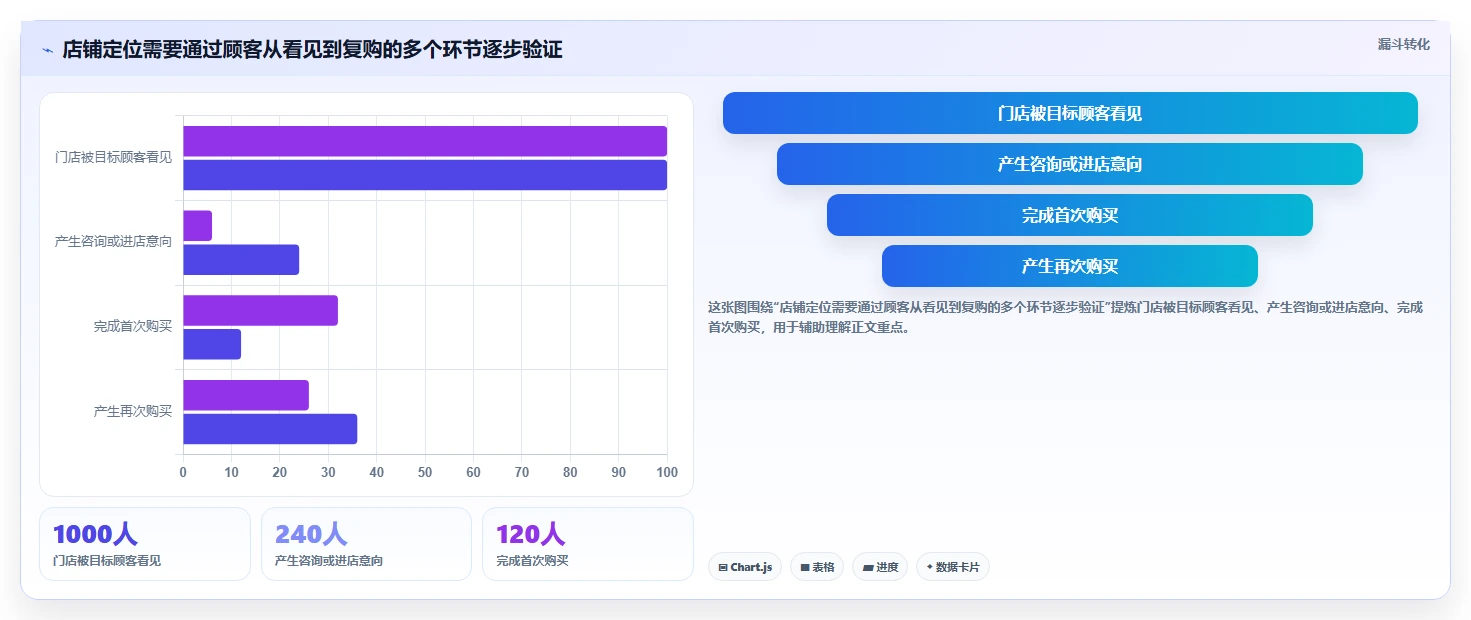Click the blue bar for 门店被目标顾客看见

pos(425,175)
